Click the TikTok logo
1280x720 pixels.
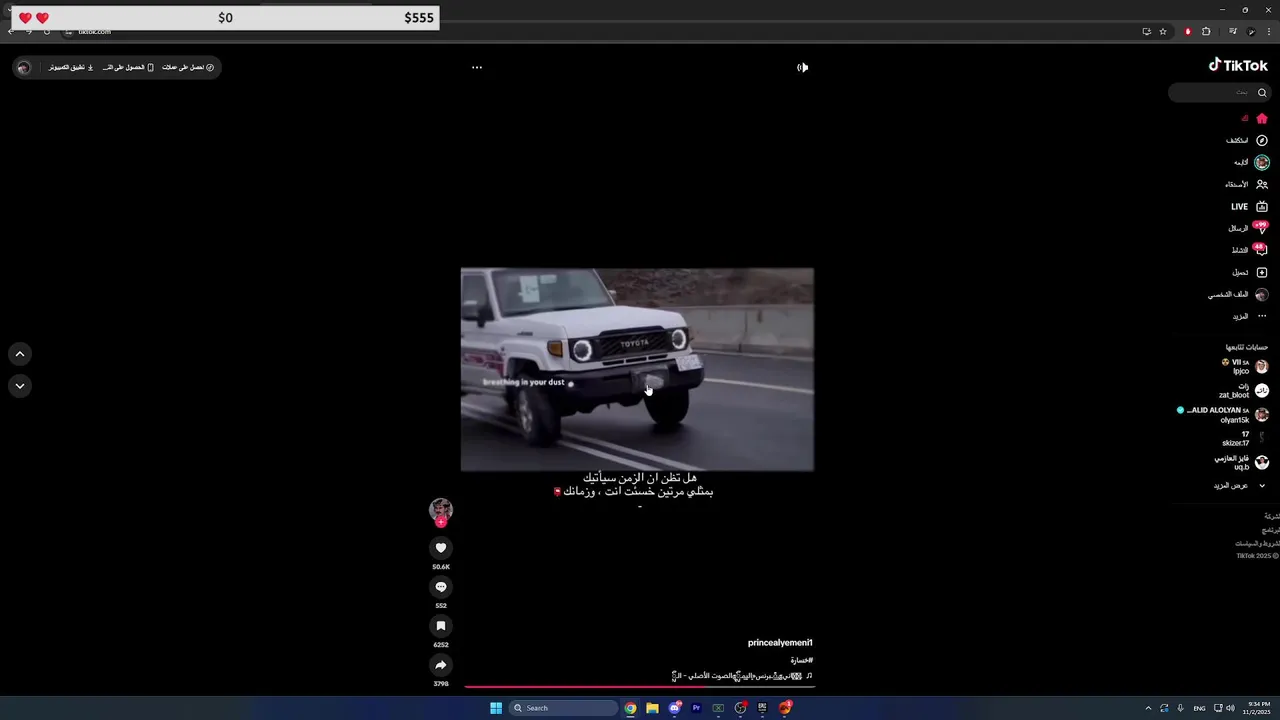pyautogui.click(x=1238, y=65)
